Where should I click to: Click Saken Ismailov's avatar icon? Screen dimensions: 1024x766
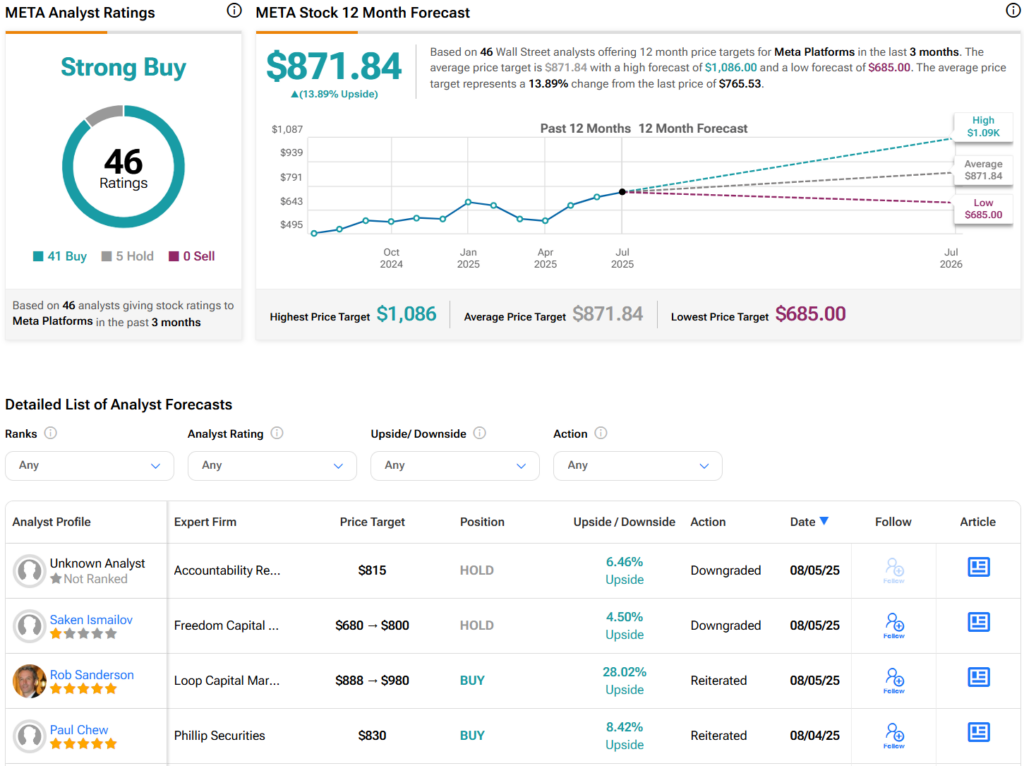point(29,626)
